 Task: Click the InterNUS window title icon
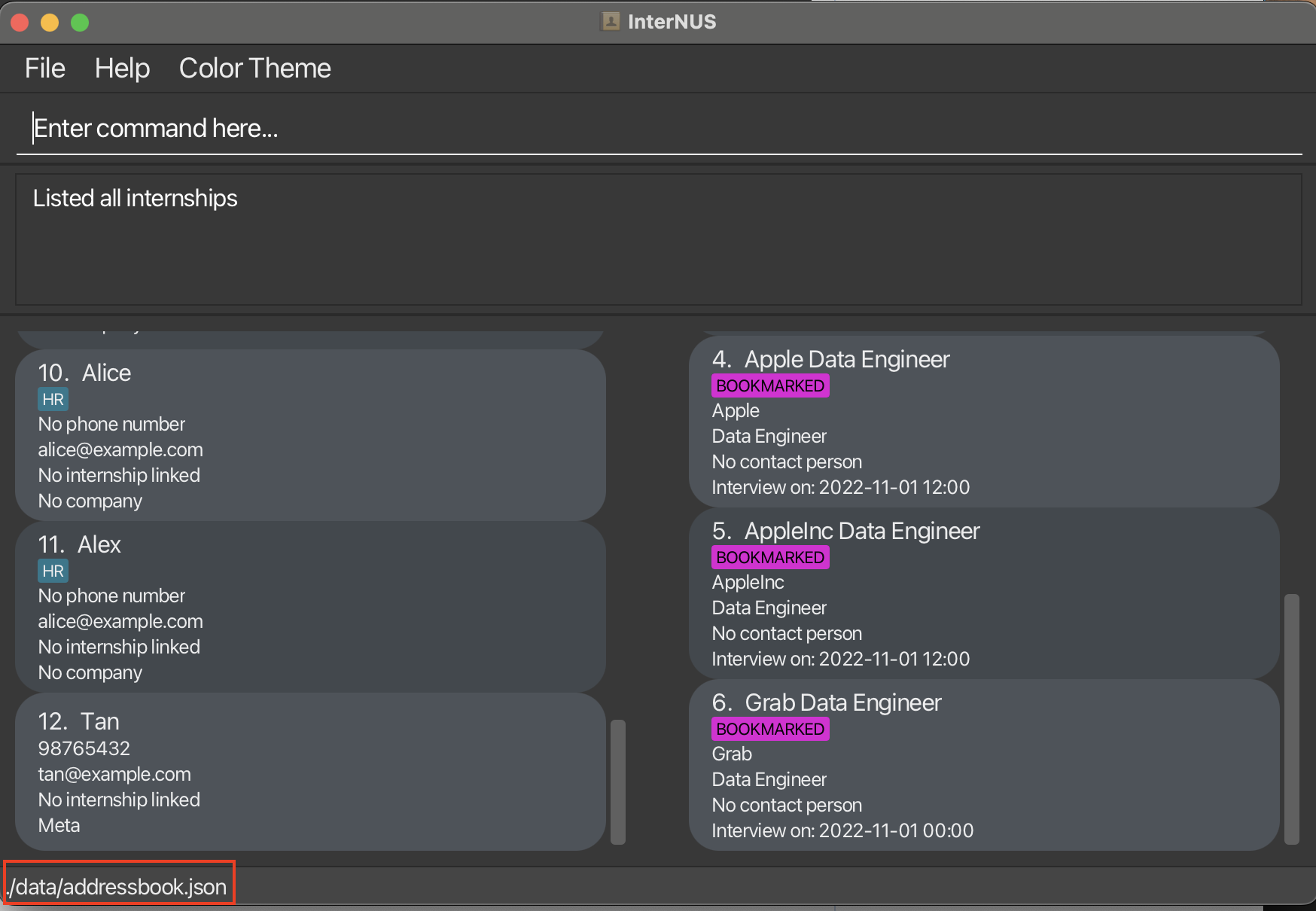click(611, 21)
